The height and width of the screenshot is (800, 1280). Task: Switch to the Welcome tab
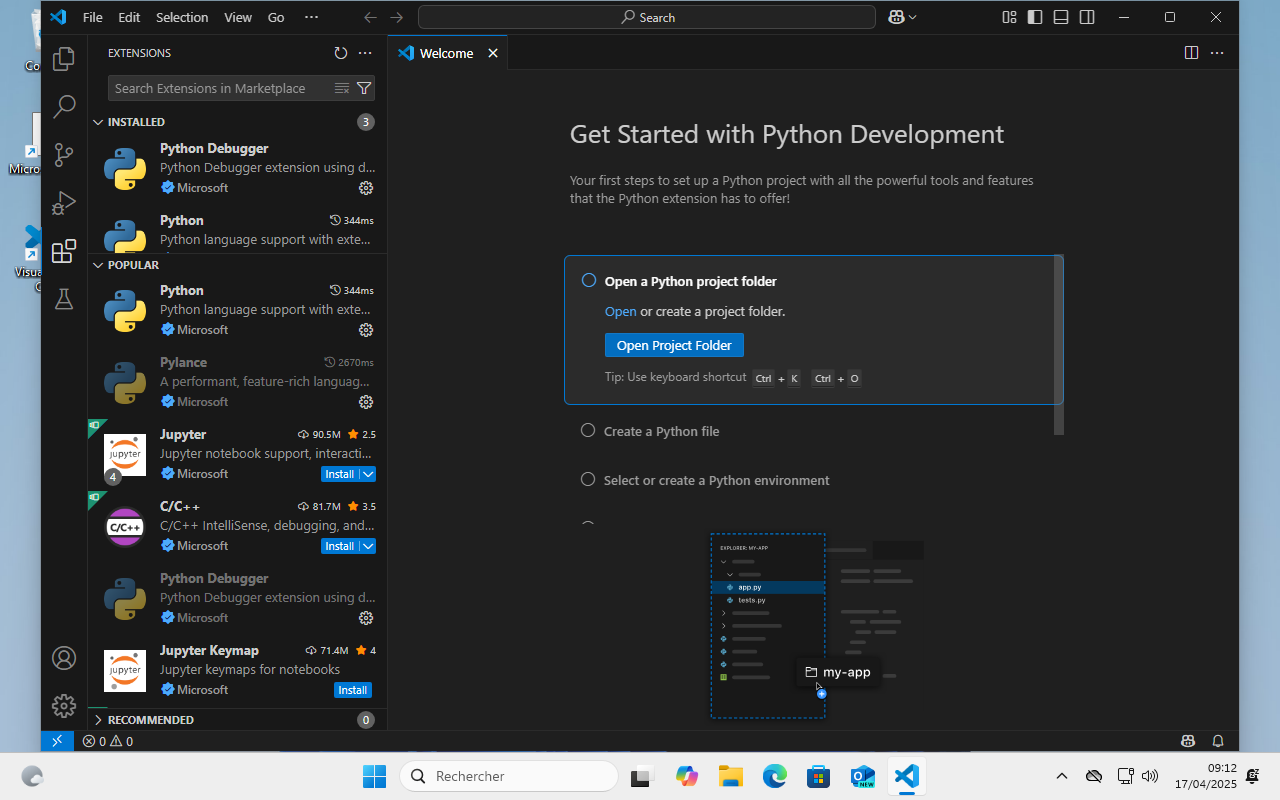pos(447,53)
